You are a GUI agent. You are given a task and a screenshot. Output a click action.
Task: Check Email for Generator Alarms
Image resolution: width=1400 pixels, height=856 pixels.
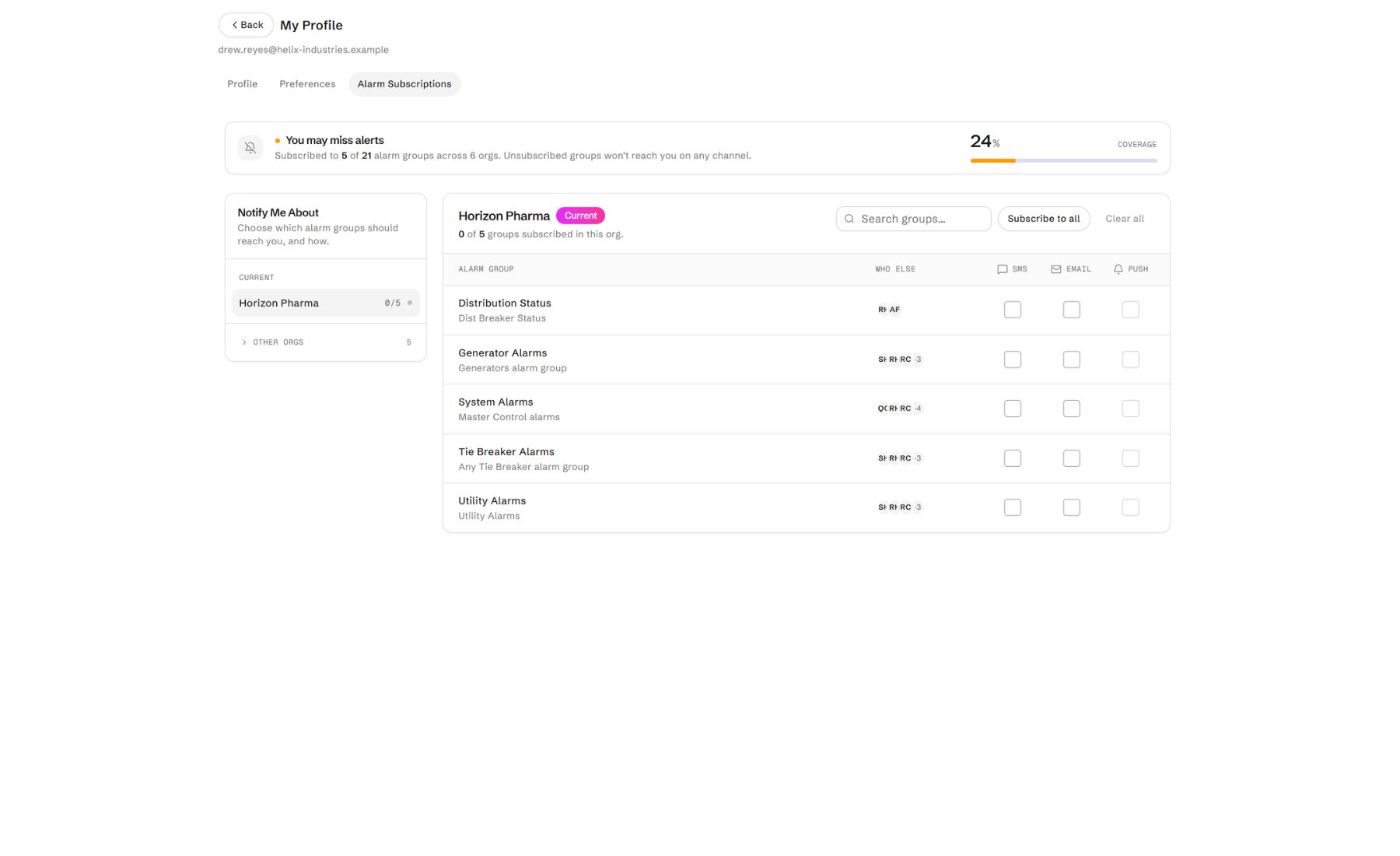(1071, 360)
